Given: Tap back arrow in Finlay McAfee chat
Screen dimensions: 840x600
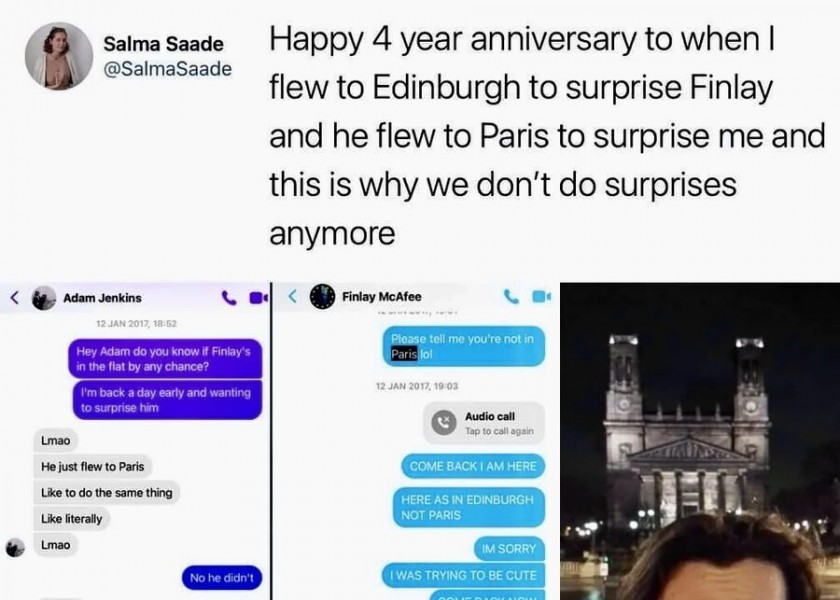Looking at the screenshot, I should click(x=293, y=296).
